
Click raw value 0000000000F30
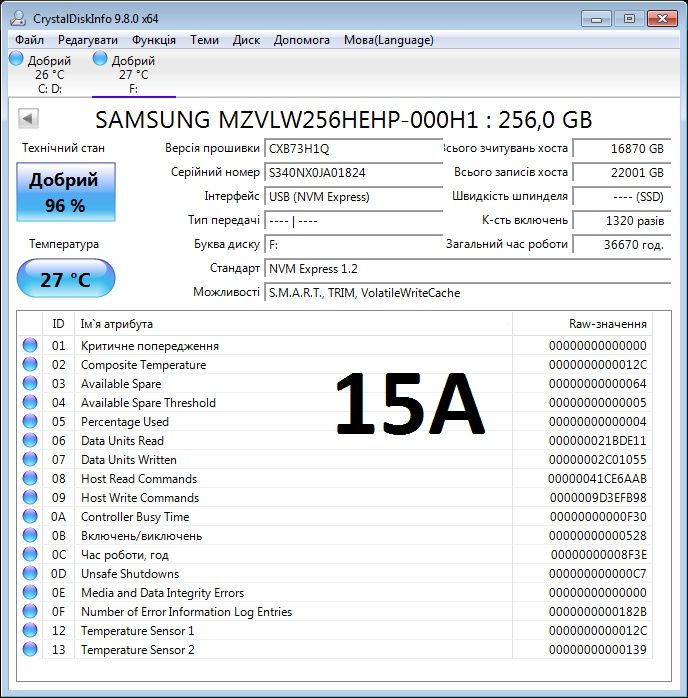click(598, 517)
